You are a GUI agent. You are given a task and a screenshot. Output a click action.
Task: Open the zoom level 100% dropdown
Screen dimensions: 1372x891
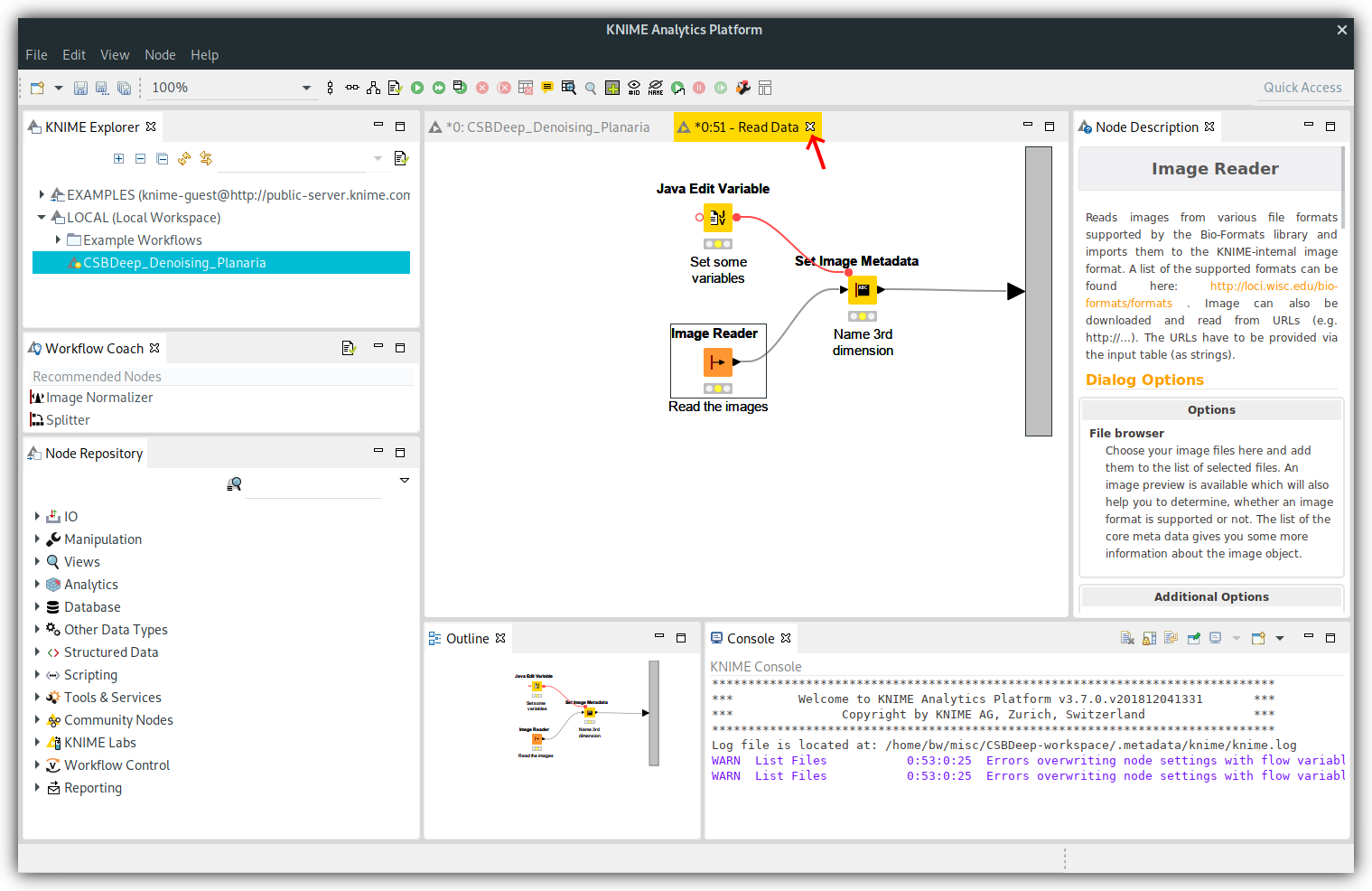(306, 88)
